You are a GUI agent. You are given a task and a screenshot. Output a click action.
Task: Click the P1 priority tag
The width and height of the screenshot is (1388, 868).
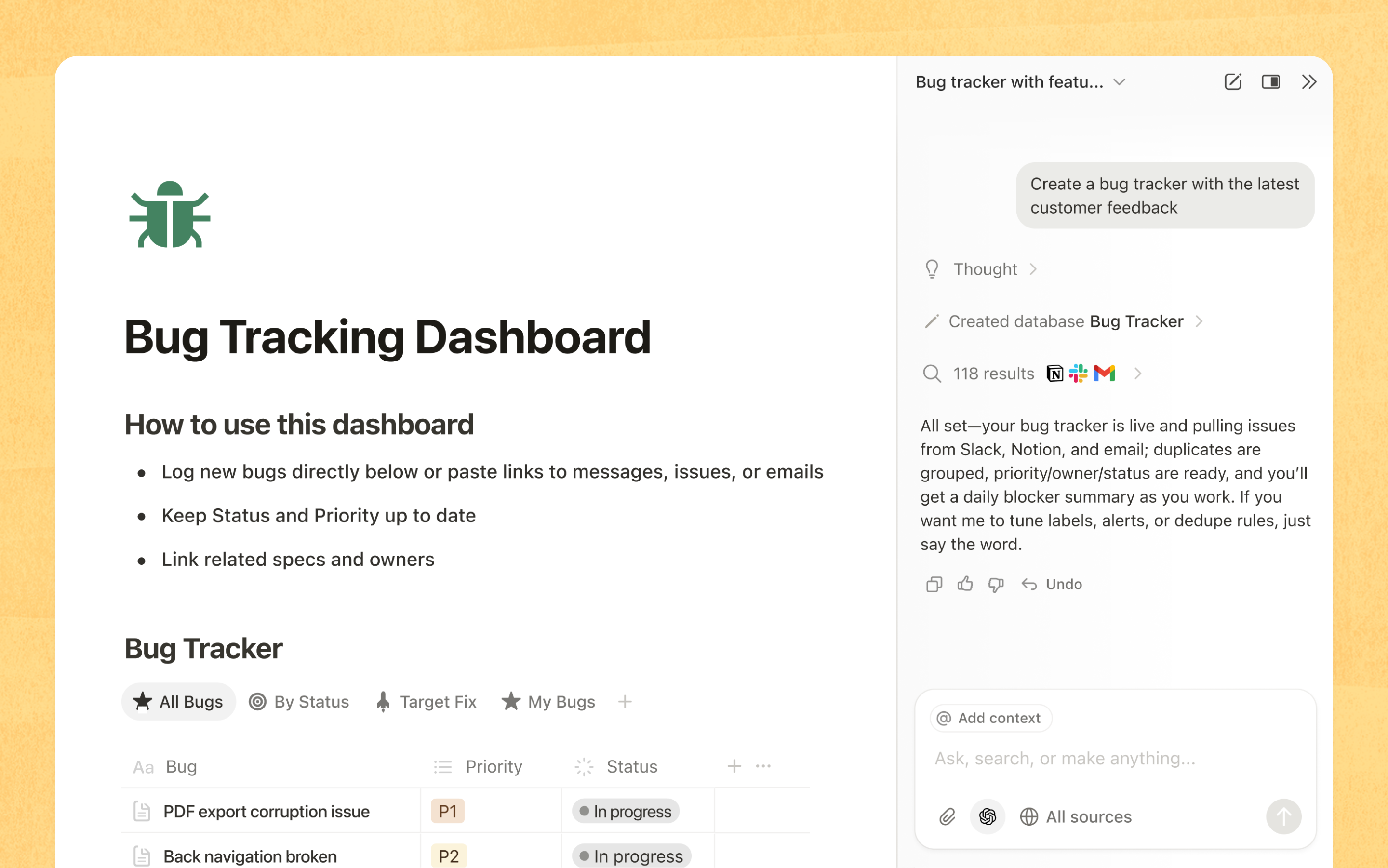(x=448, y=811)
